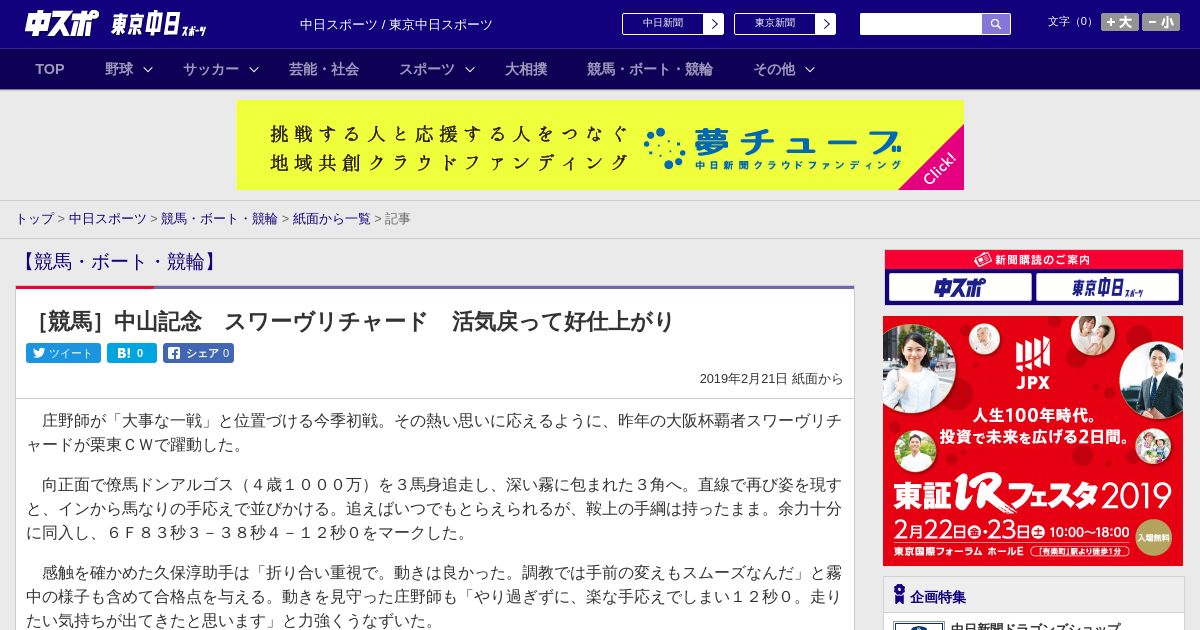This screenshot has width=1200, height=630.
Task: Increase font size with +大 button
Action: tap(1120, 22)
